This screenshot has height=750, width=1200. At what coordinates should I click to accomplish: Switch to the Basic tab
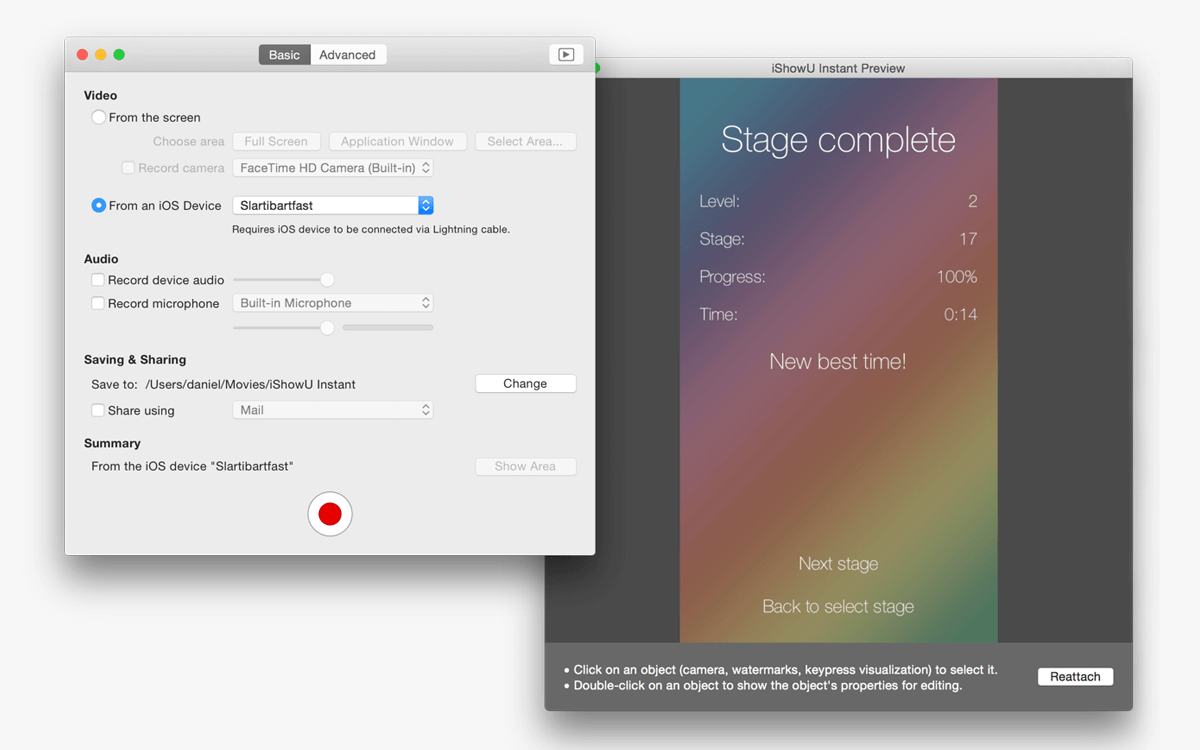284,55
